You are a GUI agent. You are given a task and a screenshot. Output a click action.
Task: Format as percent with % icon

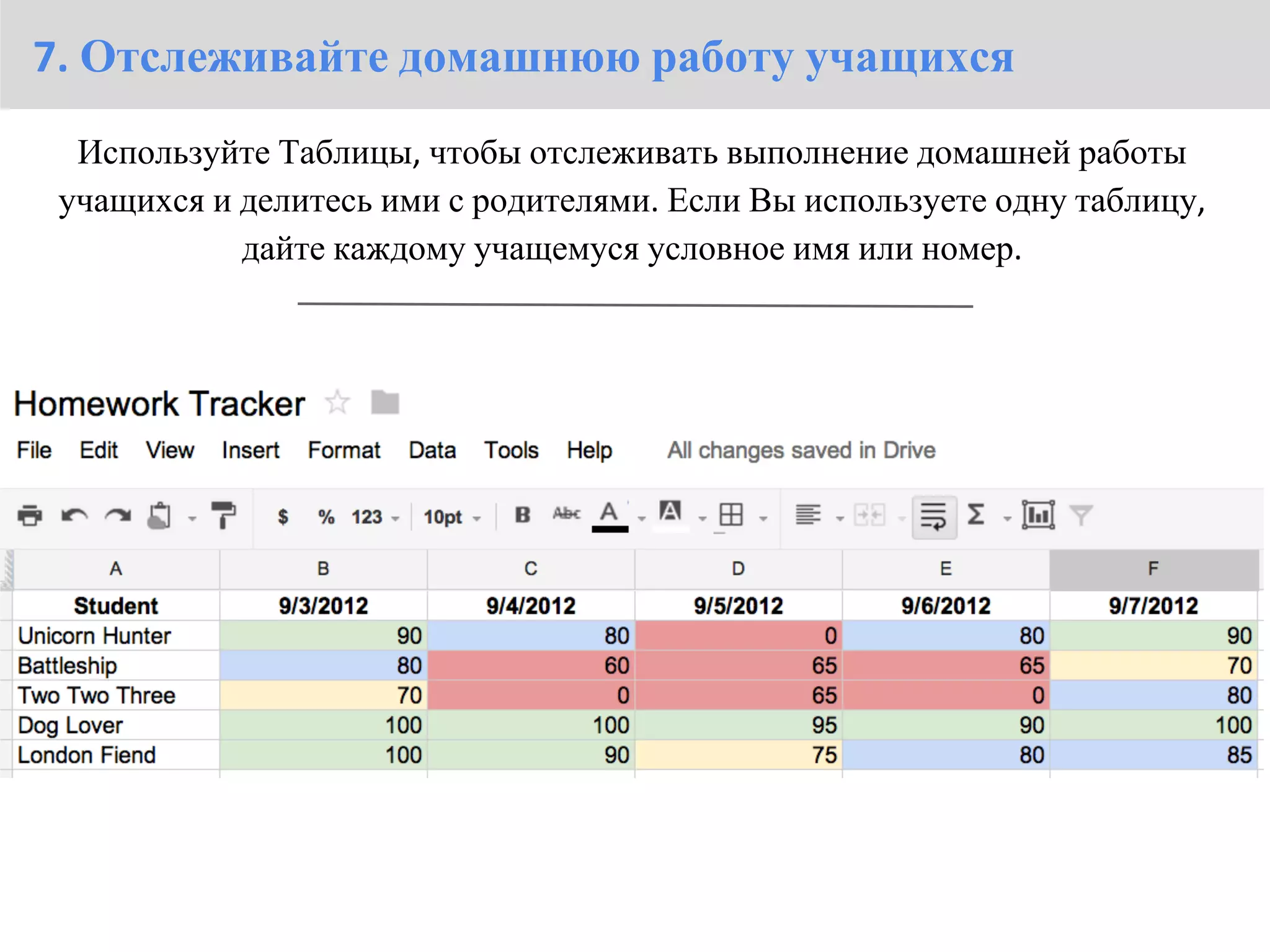(326, 516)
